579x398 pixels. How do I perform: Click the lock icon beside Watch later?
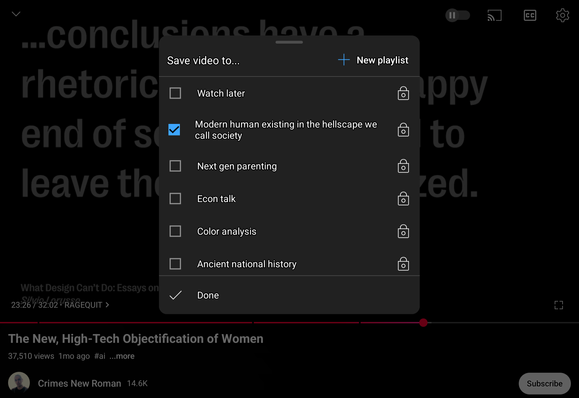403,93
